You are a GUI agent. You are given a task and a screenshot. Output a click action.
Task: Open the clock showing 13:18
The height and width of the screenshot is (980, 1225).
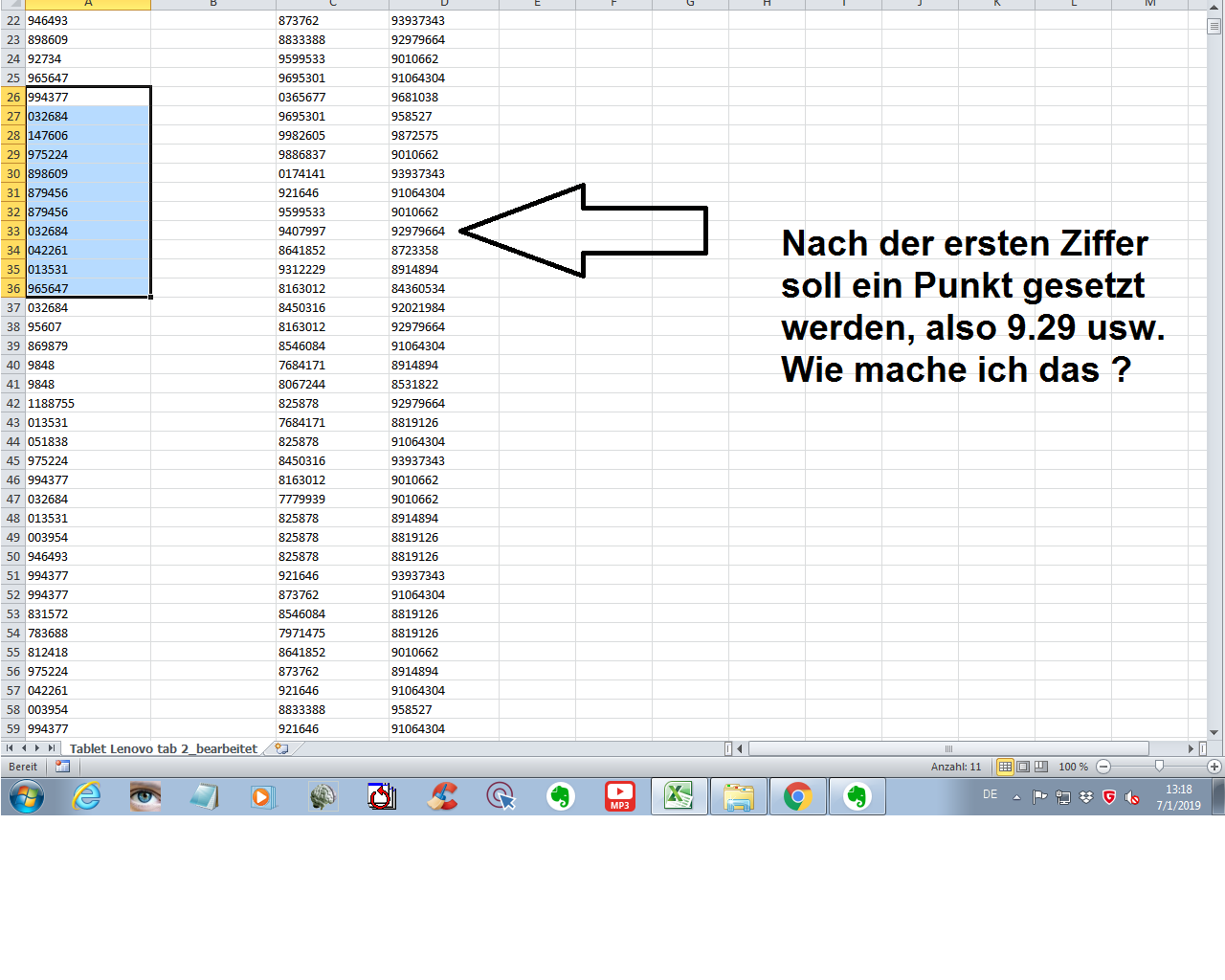(1178, 797)
